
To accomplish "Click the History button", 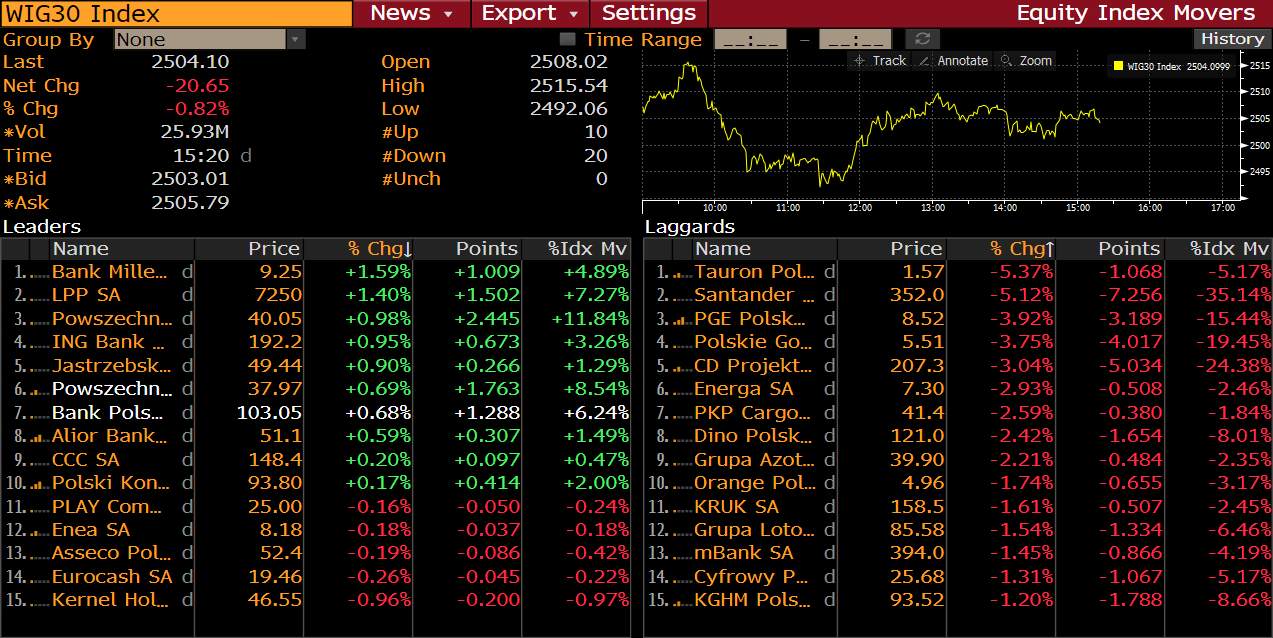I will click(x=1232, y=39).
